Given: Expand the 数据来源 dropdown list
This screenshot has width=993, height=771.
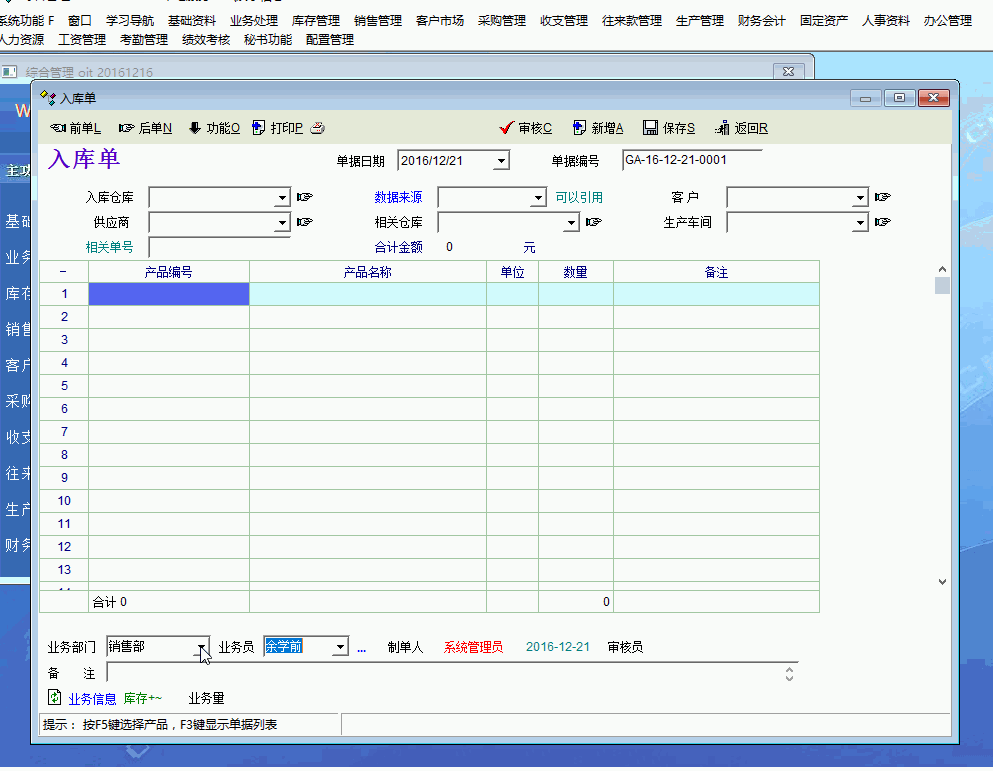Looking at the screenshot, I should coord(538,198).
